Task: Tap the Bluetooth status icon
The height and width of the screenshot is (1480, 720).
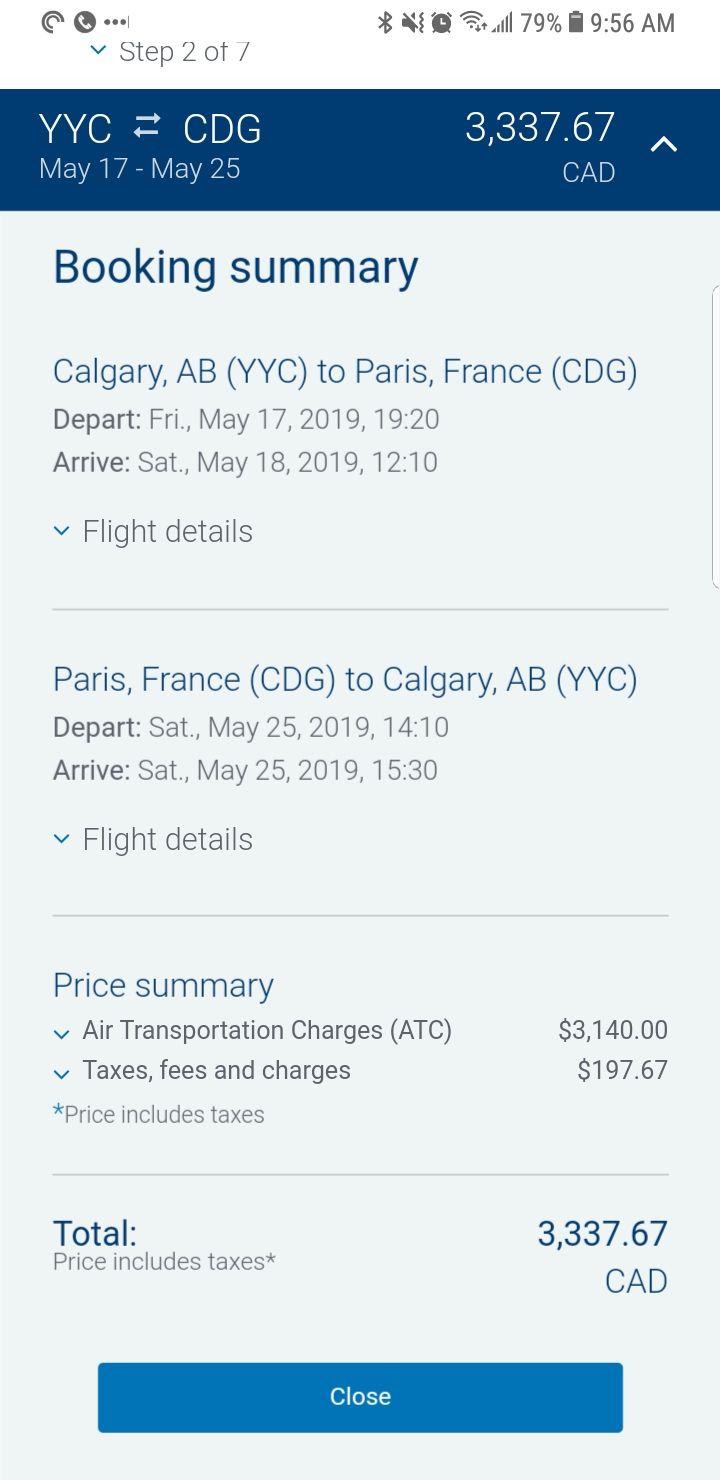Action: click(385, 22)
